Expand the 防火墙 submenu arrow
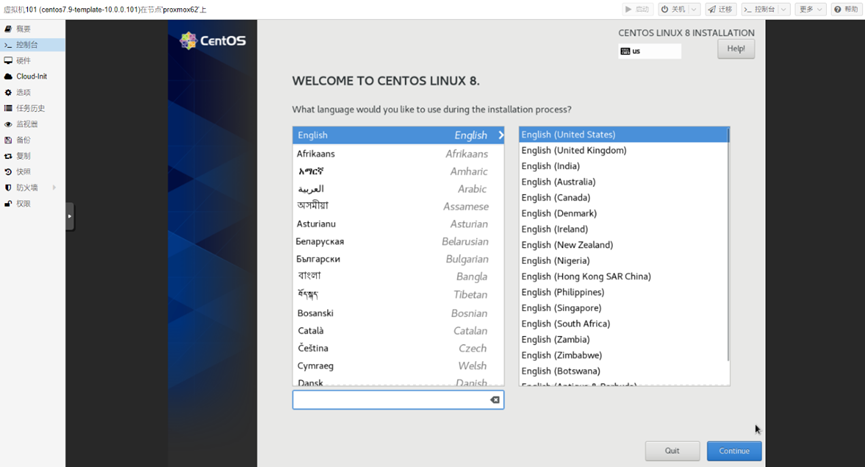This screenshot has height=467, width=865. pos(54,188)
